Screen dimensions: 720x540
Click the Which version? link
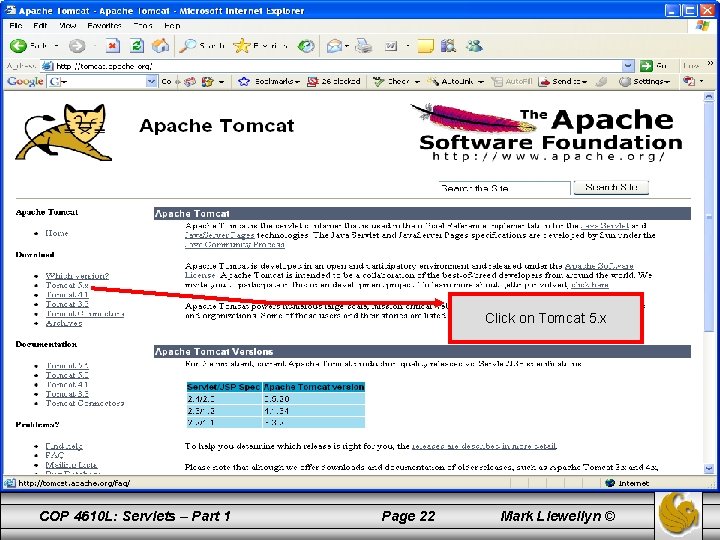point(77,276)
